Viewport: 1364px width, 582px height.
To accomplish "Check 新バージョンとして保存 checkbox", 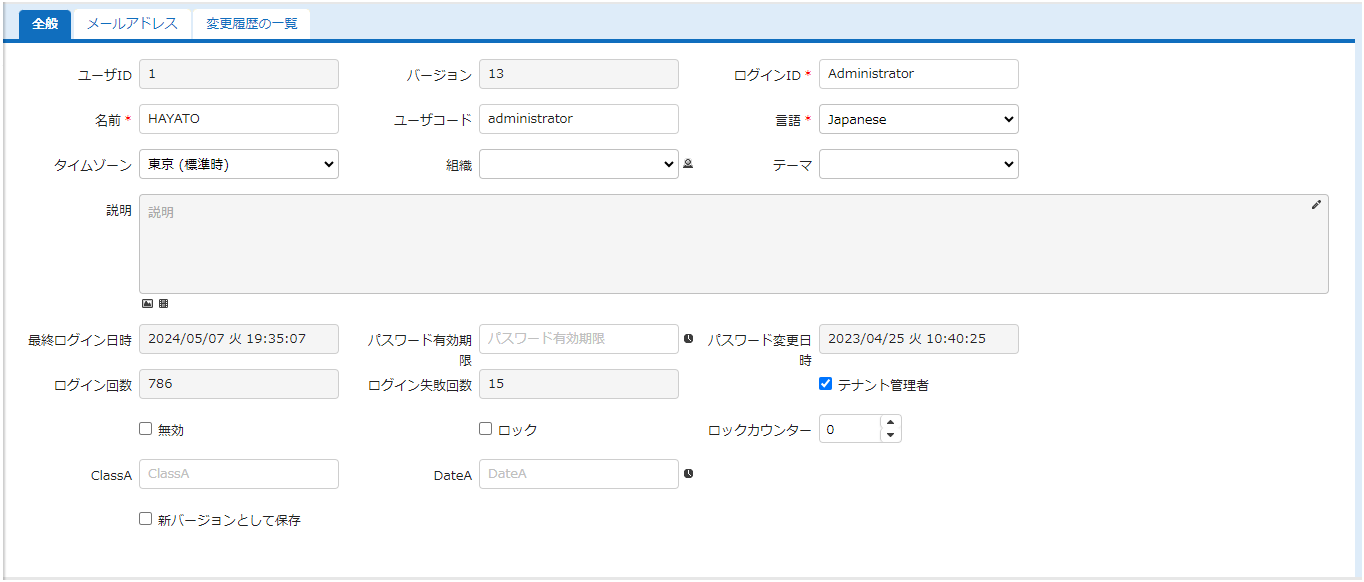I will pos(146,519).
